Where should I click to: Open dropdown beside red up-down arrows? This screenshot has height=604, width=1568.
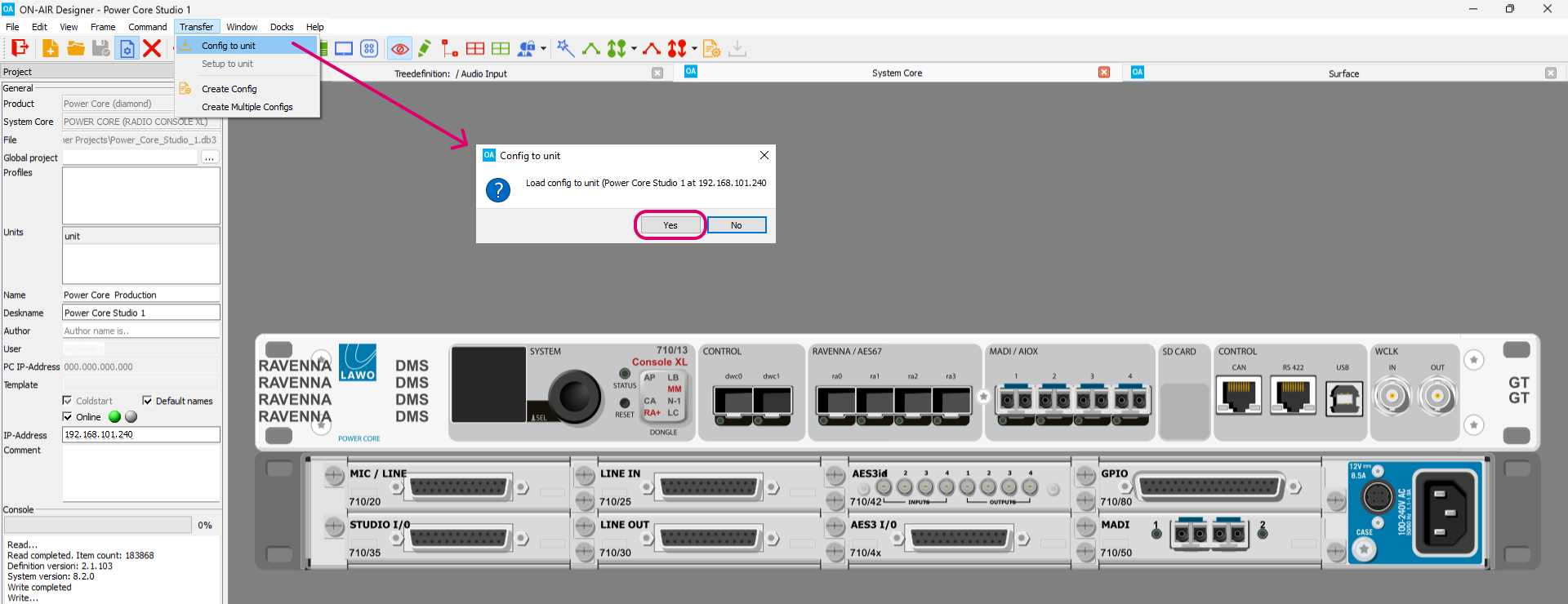[x=694, y=49]
